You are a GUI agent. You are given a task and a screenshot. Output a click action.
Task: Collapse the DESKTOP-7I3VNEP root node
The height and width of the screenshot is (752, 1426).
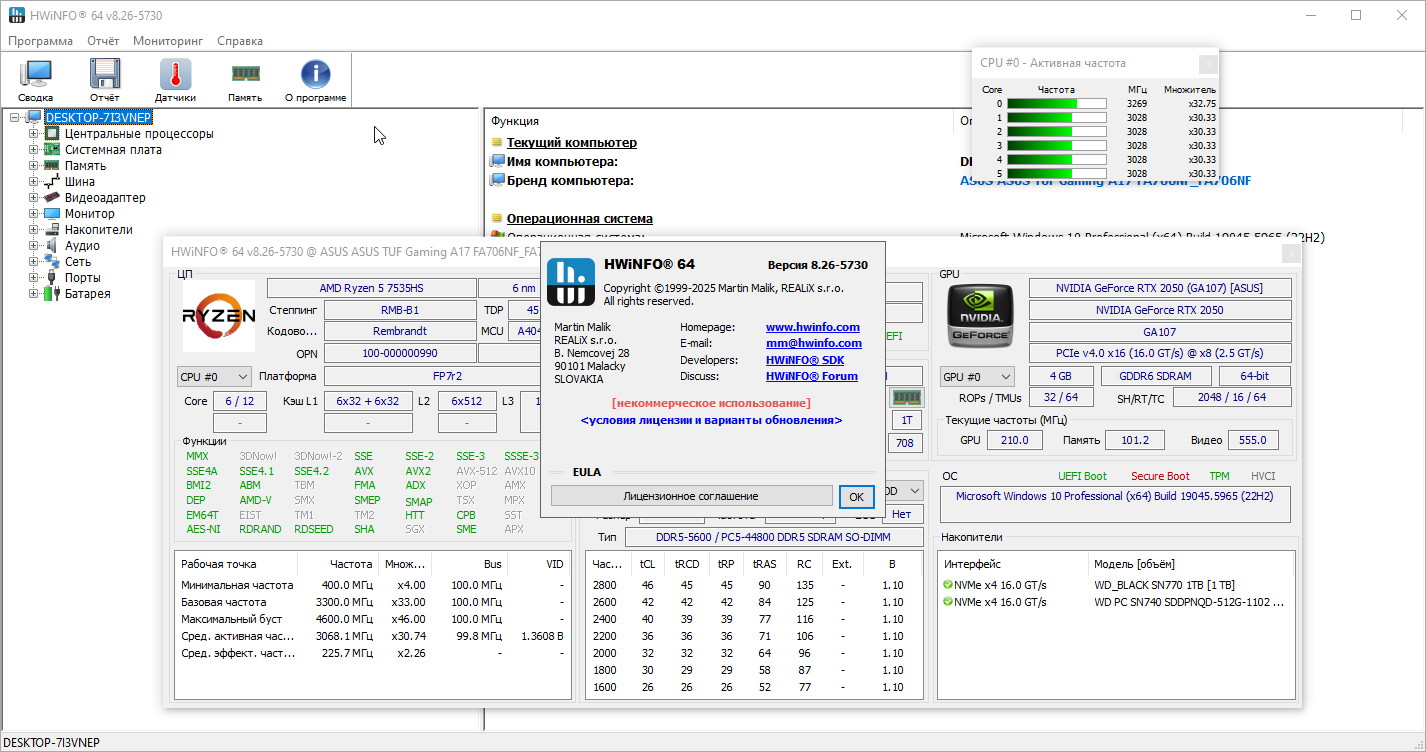[x=15, y=118]
